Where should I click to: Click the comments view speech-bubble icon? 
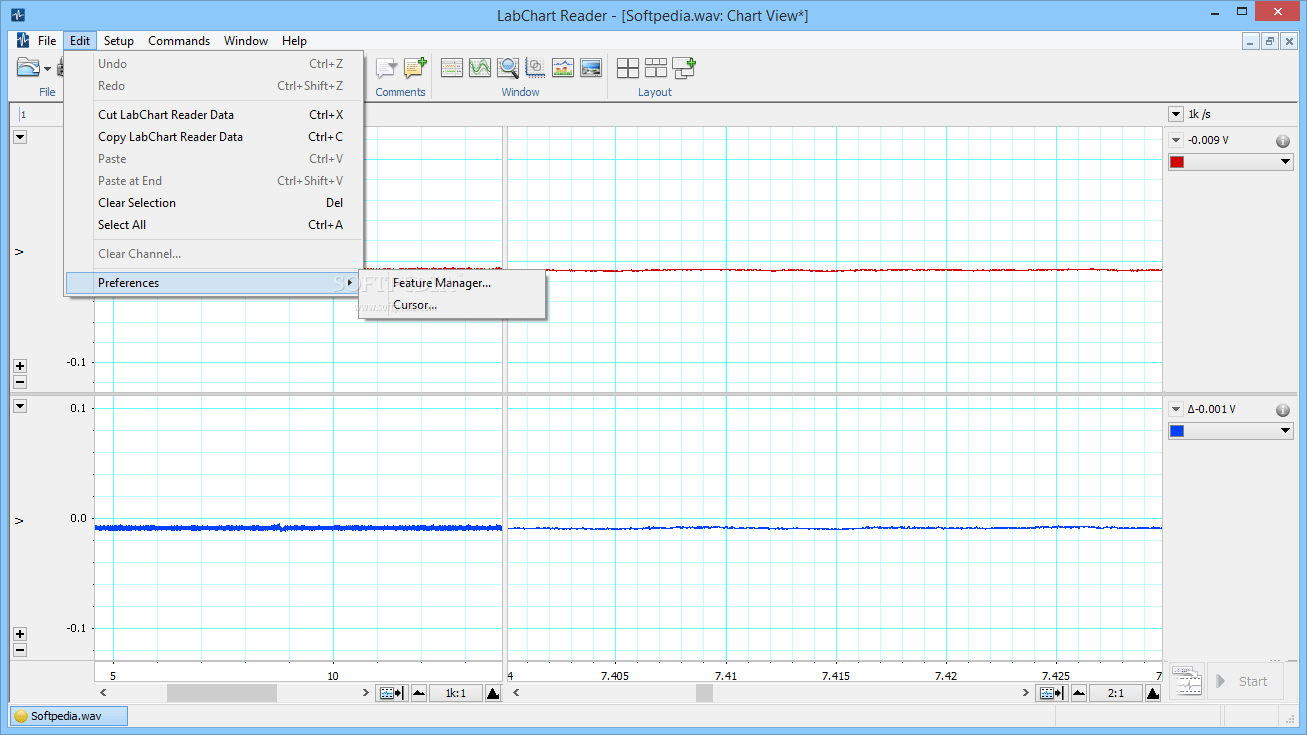tap(385, 68)
